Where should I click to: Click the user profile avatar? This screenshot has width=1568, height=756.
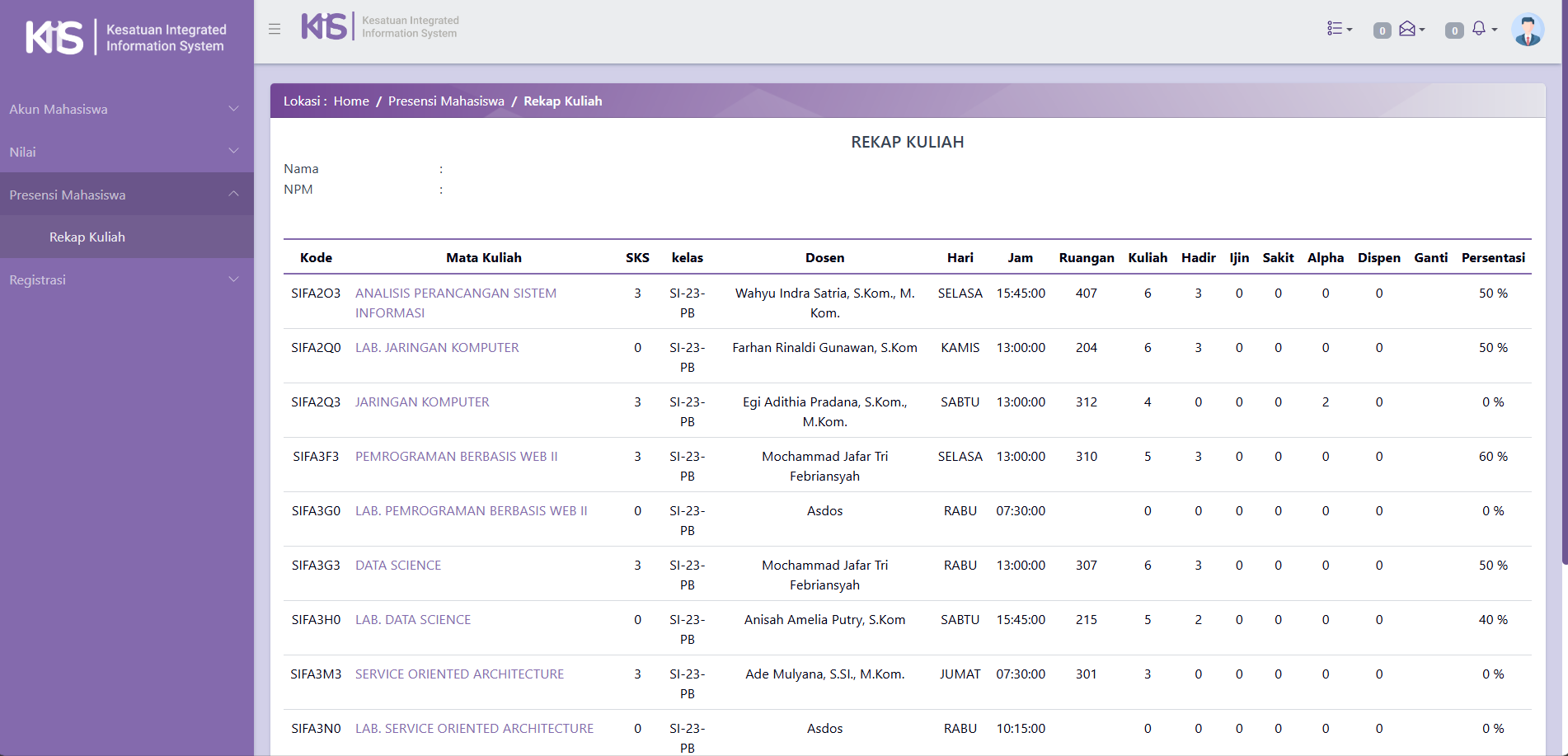coord(1527,30)
